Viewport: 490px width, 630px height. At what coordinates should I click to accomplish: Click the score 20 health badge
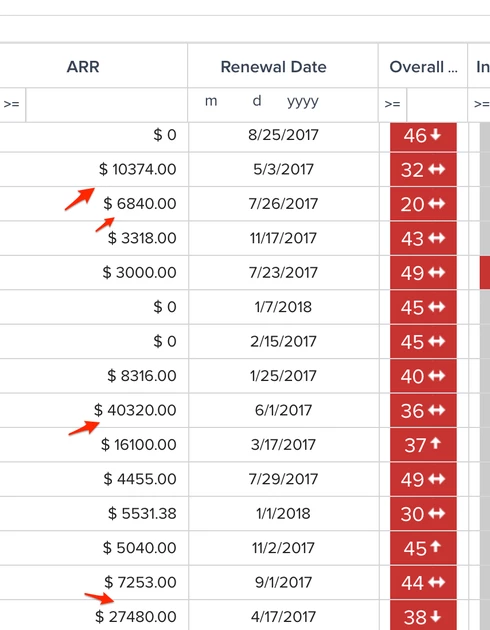423,204
